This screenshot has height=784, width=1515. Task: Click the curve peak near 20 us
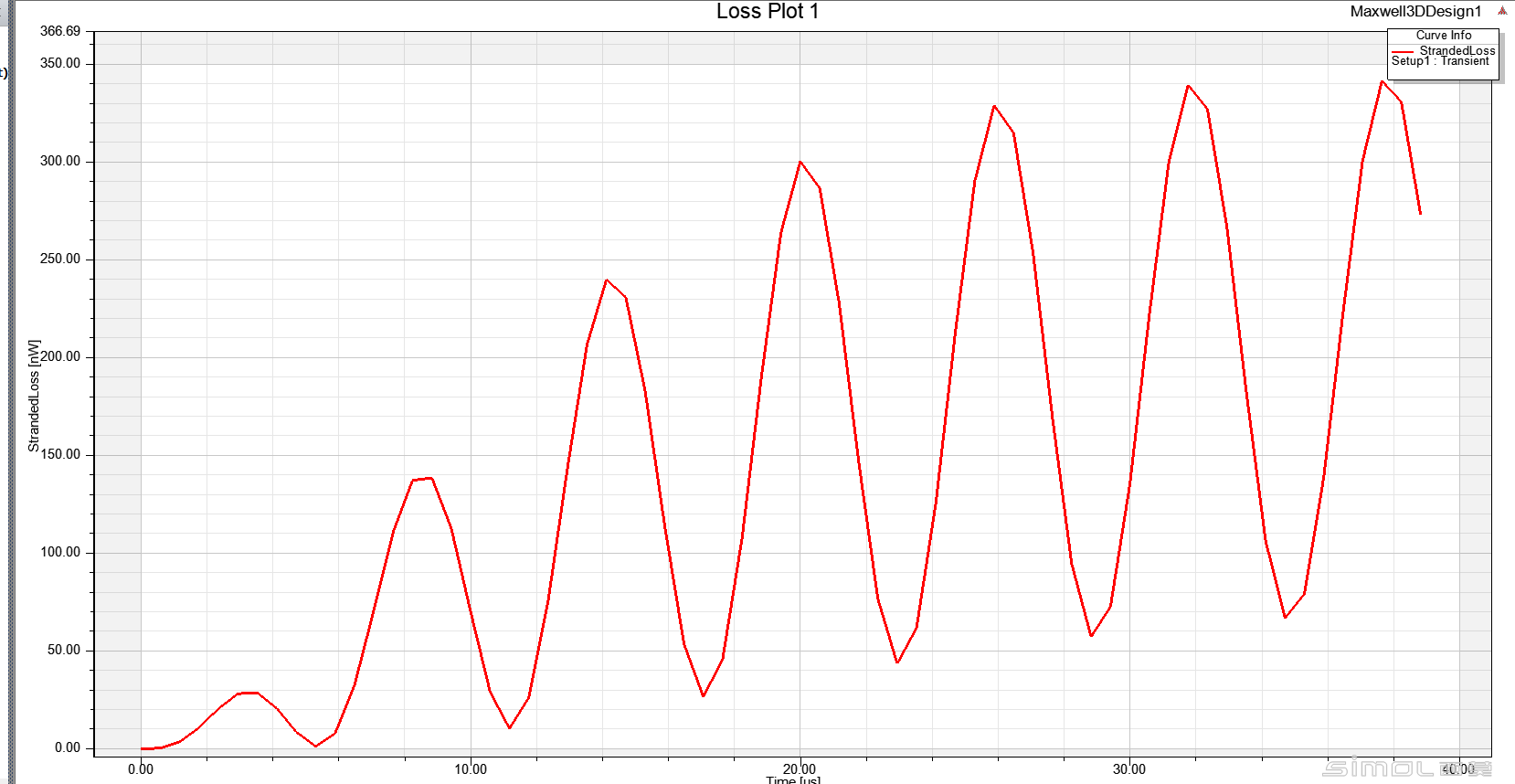800,162
